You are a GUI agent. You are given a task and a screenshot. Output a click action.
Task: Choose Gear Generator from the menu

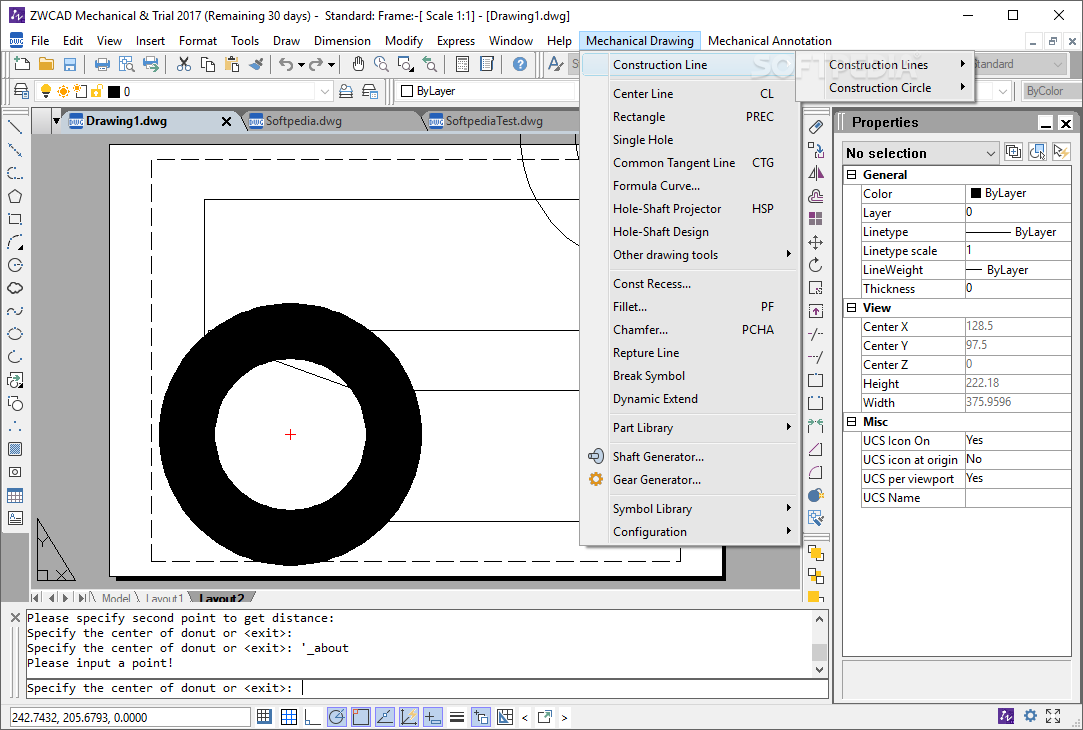(657, 479)
